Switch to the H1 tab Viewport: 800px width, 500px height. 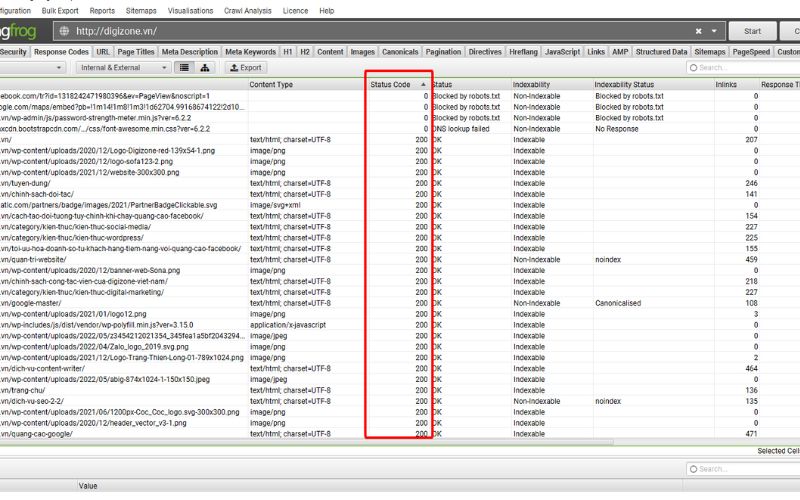tap(288, 52)
